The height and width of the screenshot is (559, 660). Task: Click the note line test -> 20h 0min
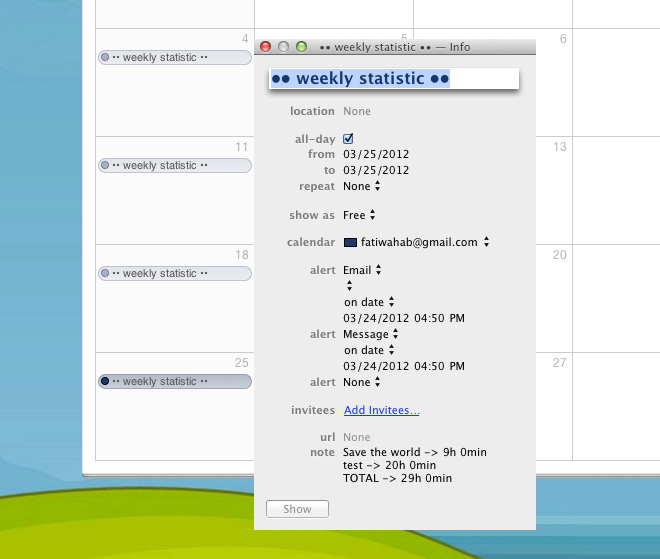pyautogui.click(x=389, y=465)
